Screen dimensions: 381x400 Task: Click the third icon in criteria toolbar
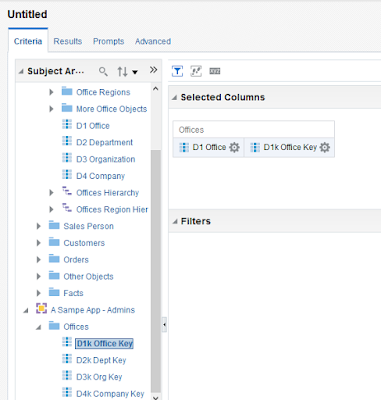215,71
